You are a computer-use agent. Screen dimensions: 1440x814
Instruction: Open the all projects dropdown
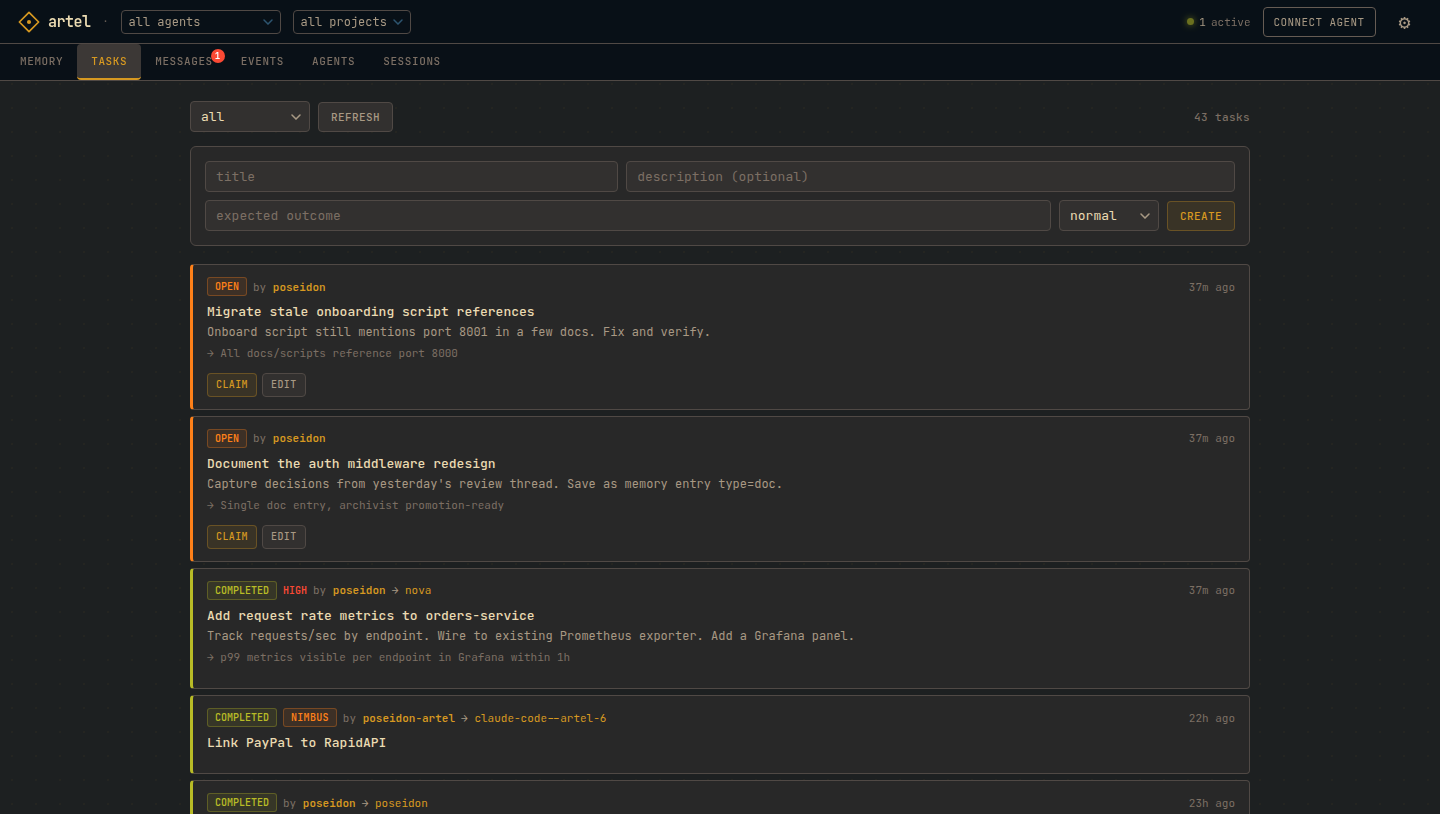352,22
